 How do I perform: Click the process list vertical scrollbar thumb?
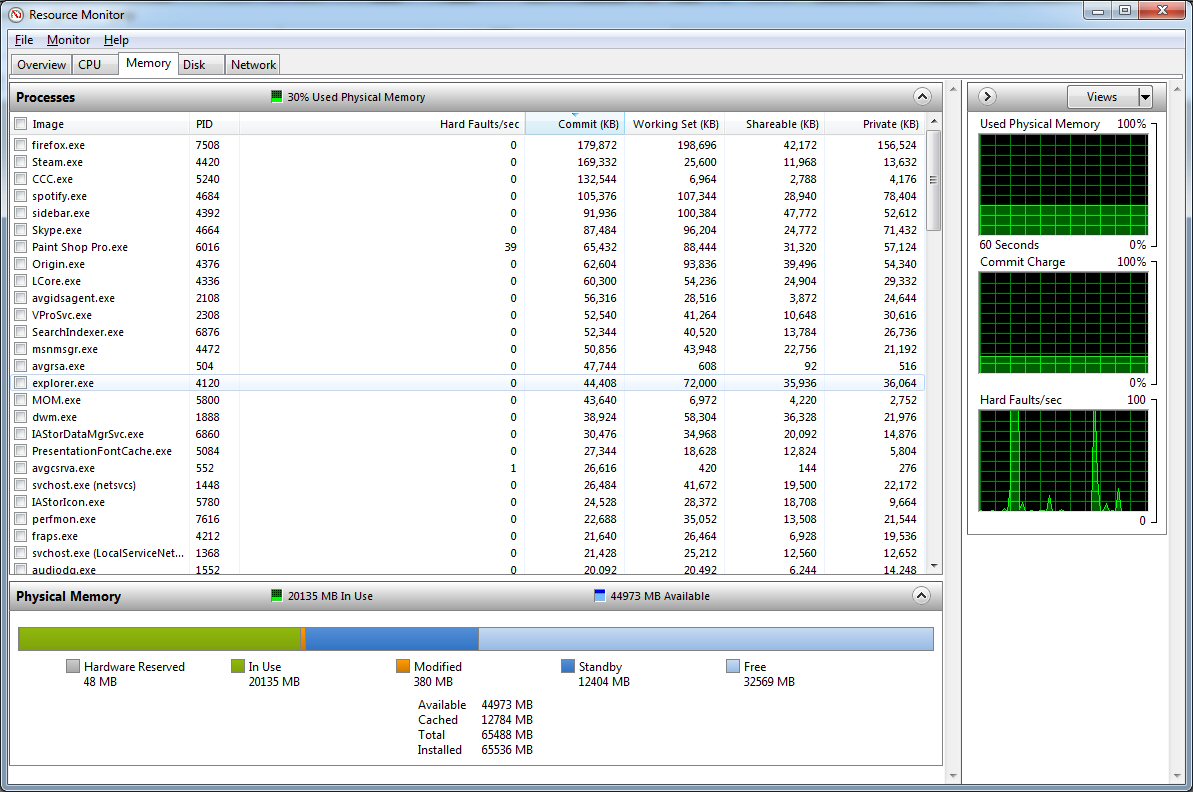coord(934,180)
